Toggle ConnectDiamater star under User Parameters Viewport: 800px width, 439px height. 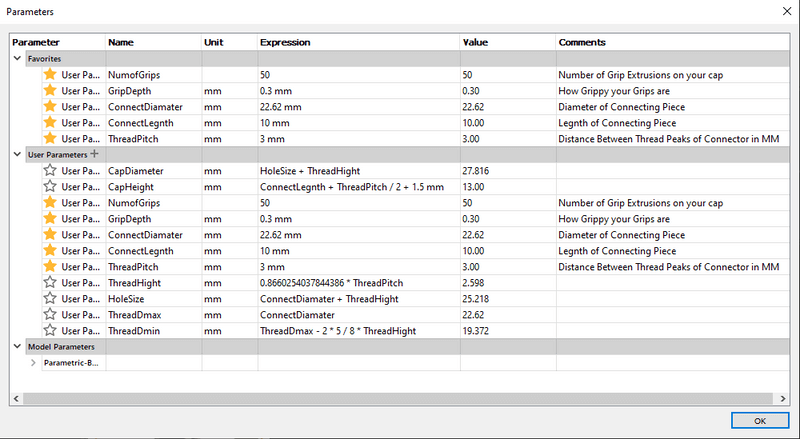49,234
